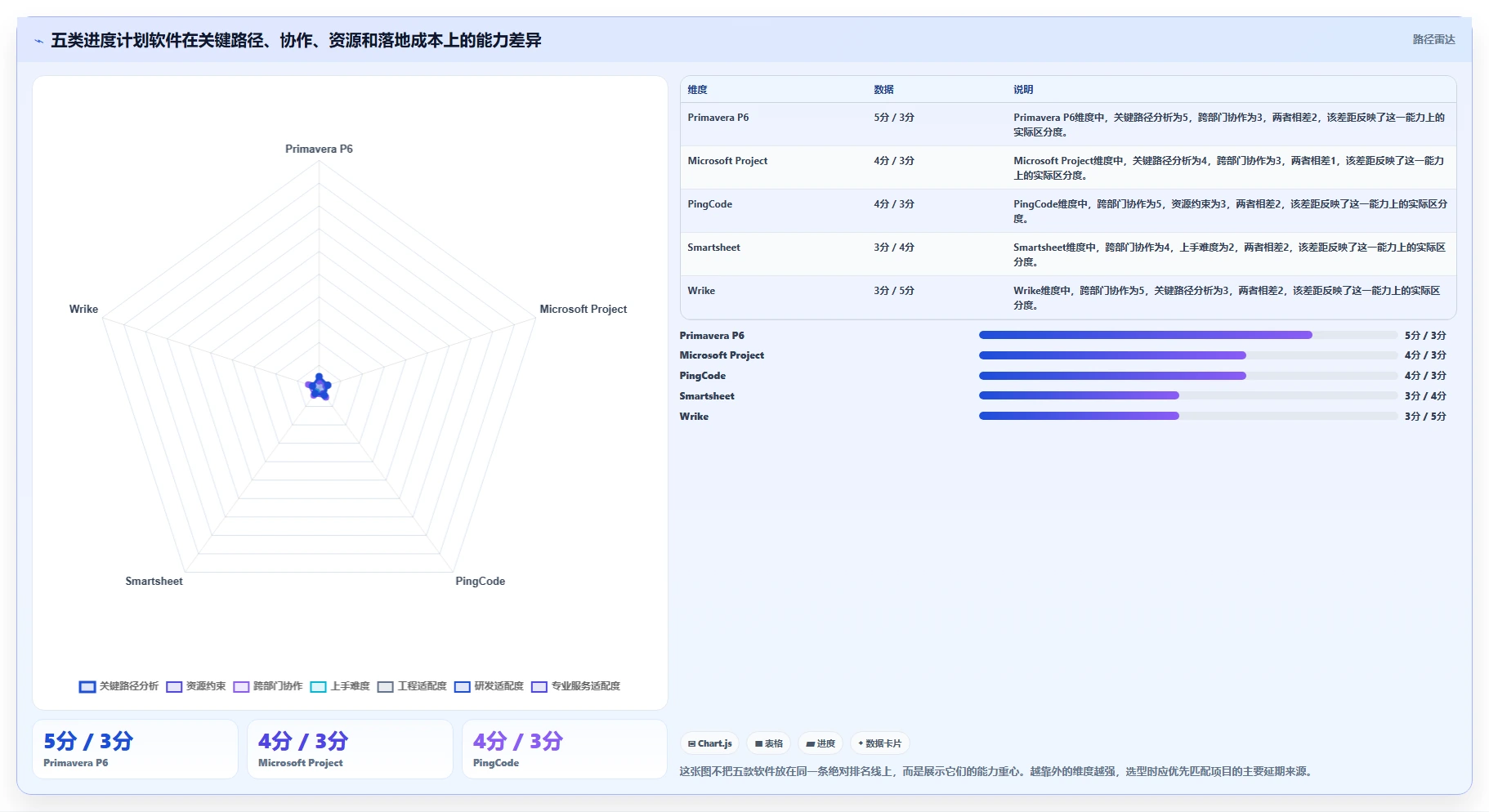Click the Primavera P6 progress bar
Image resolution: width=1489 pixels, height=812 pixels.
[1188, 335]
